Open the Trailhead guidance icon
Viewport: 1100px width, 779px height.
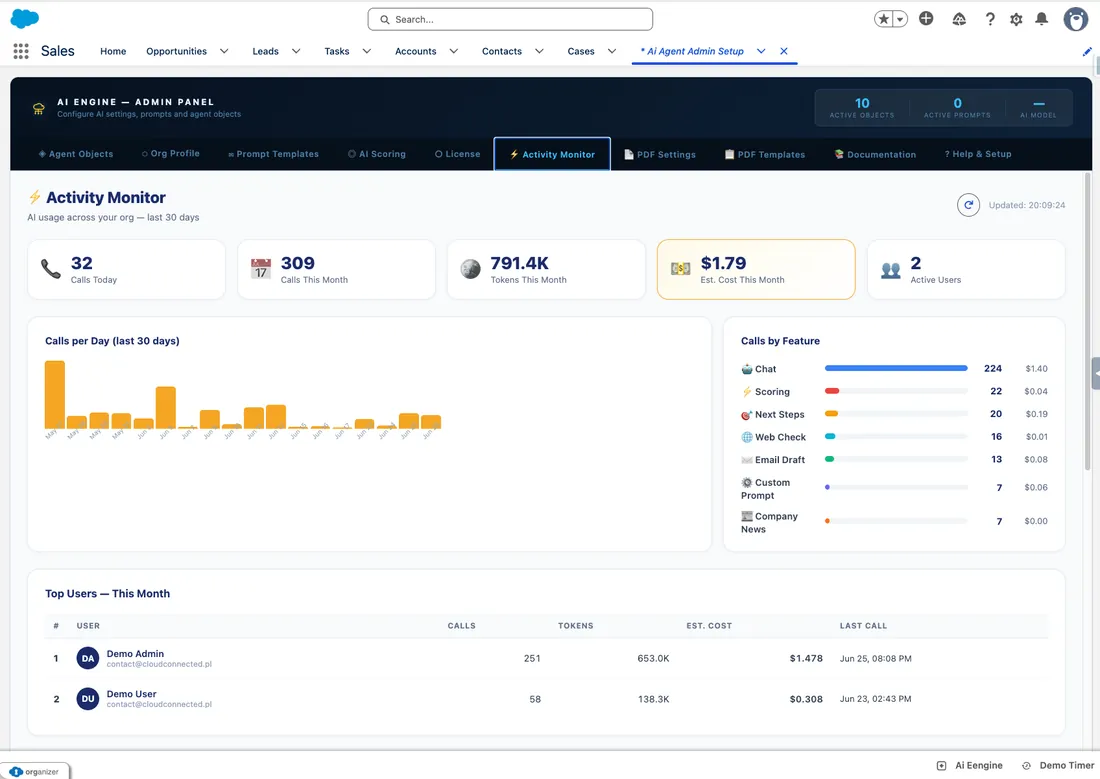(x=959, y=19)
